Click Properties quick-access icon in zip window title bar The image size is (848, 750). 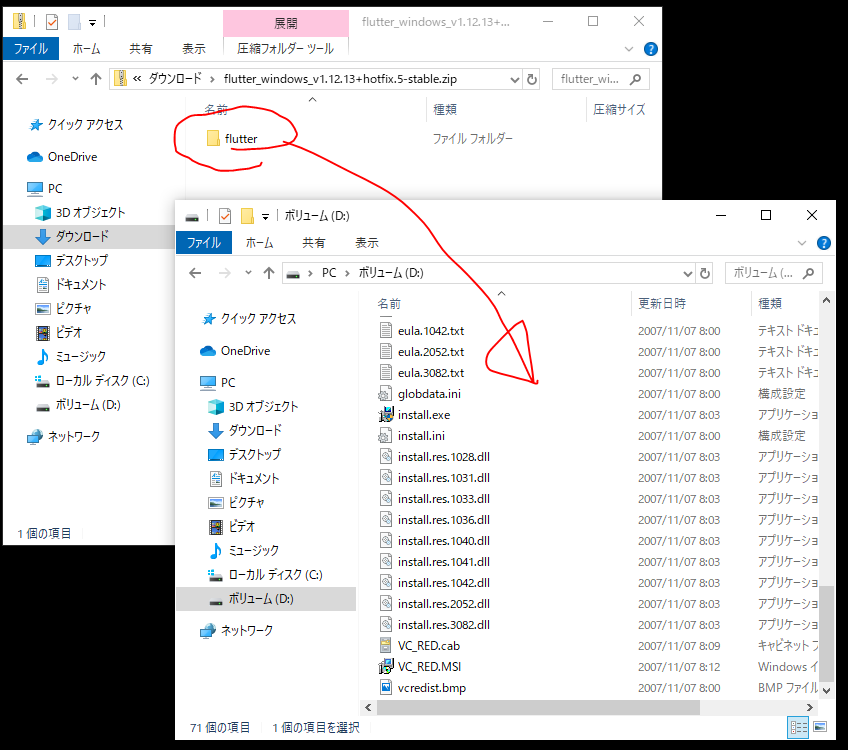pos(52,22)
